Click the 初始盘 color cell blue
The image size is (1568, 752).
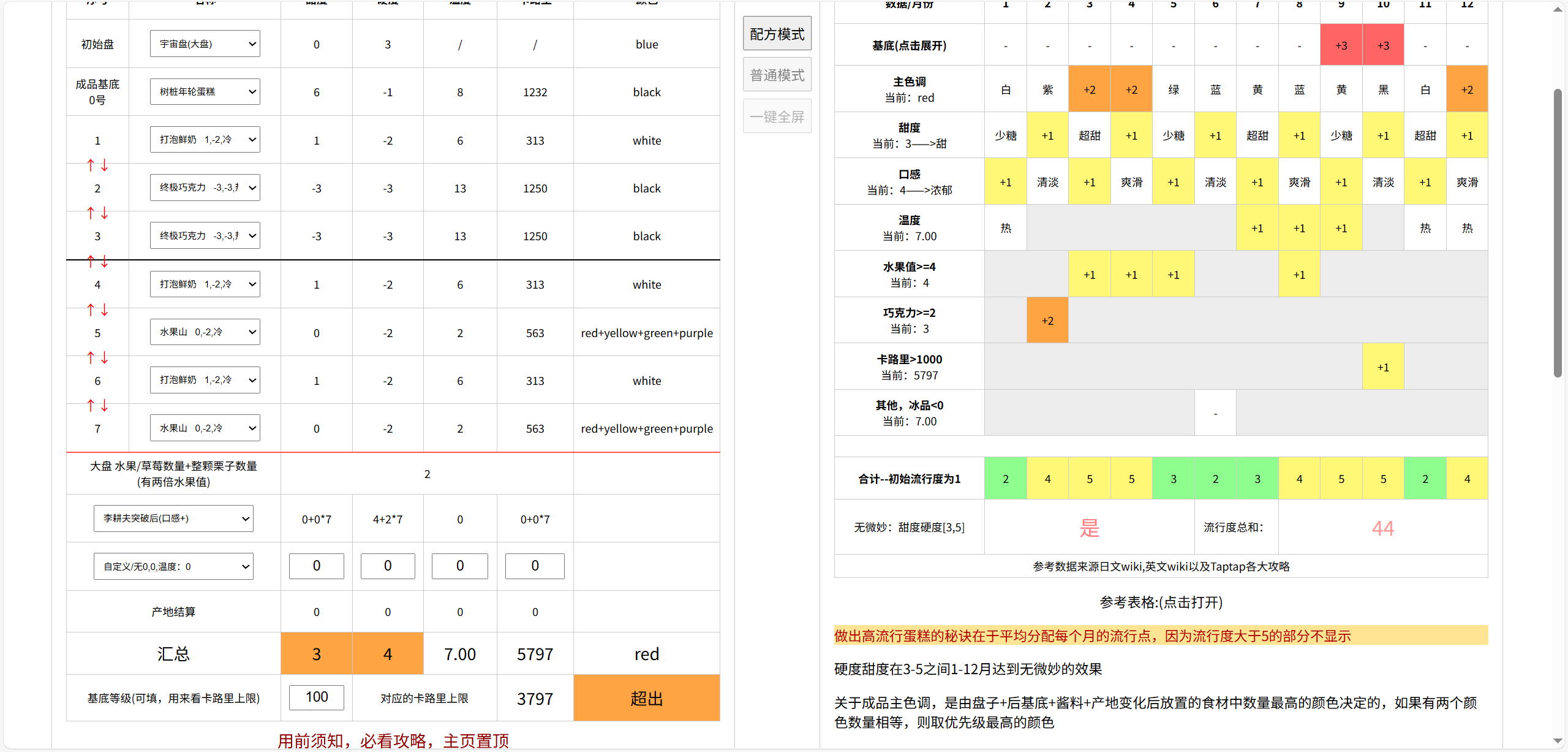coord(647,44)
